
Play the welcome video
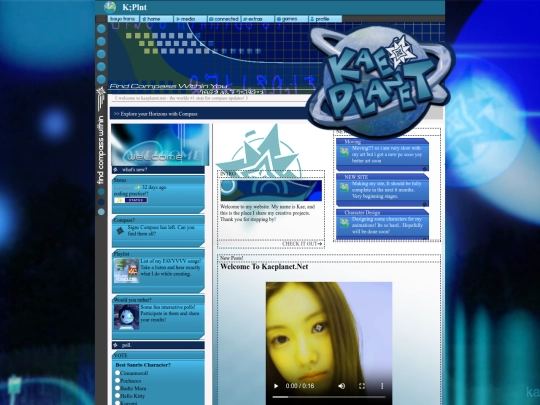[x=276, y=386]
